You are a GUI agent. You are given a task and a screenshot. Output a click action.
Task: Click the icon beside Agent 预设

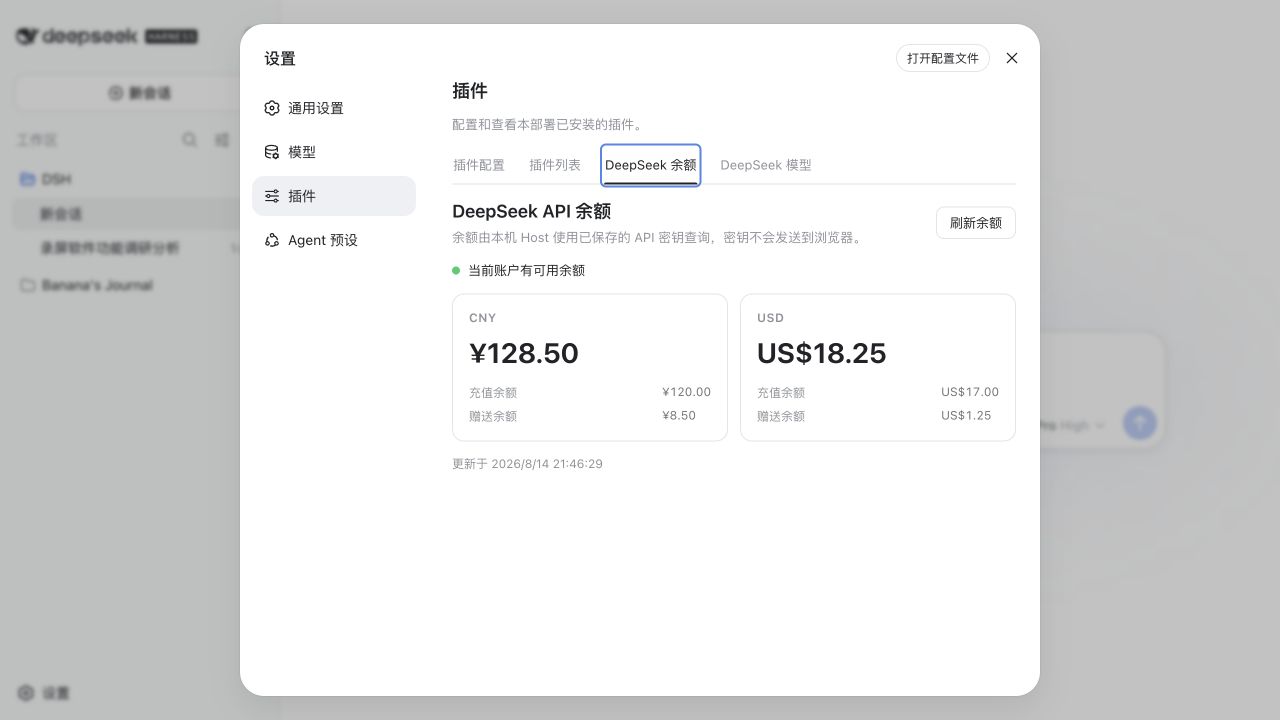click(272, 240)
